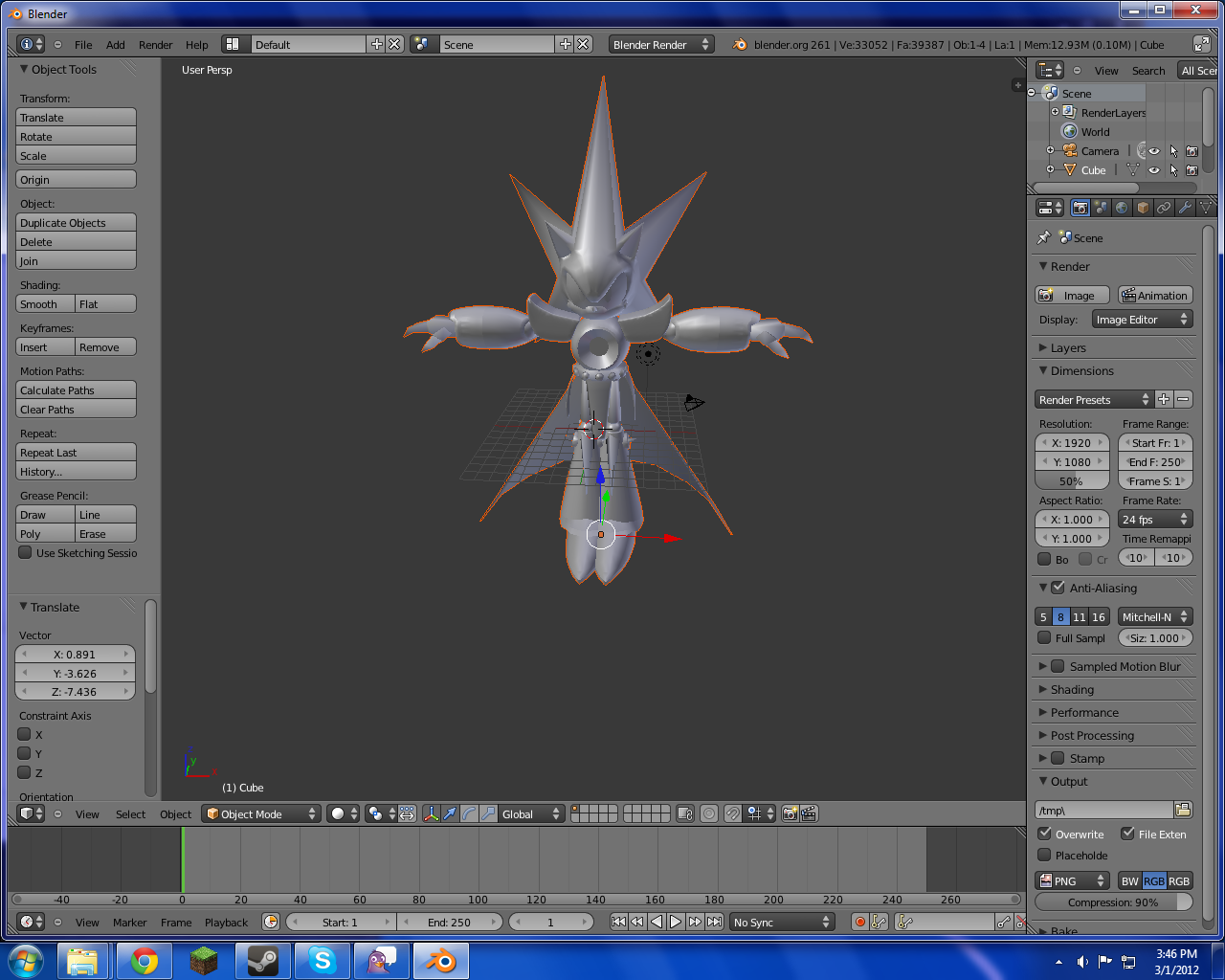
Task: Toggle the Anti-Aliasing checkbox
Action: tap(1058, 588)
